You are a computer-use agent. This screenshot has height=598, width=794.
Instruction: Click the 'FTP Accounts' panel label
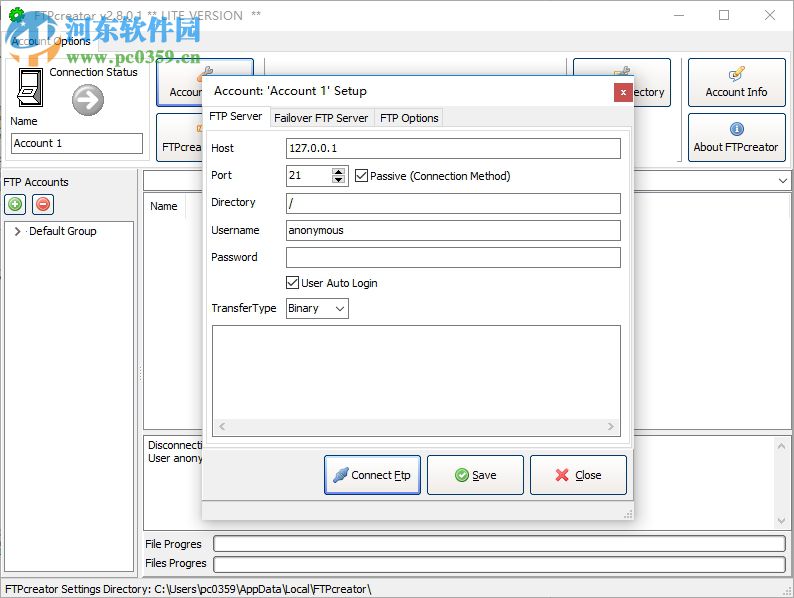36,182
